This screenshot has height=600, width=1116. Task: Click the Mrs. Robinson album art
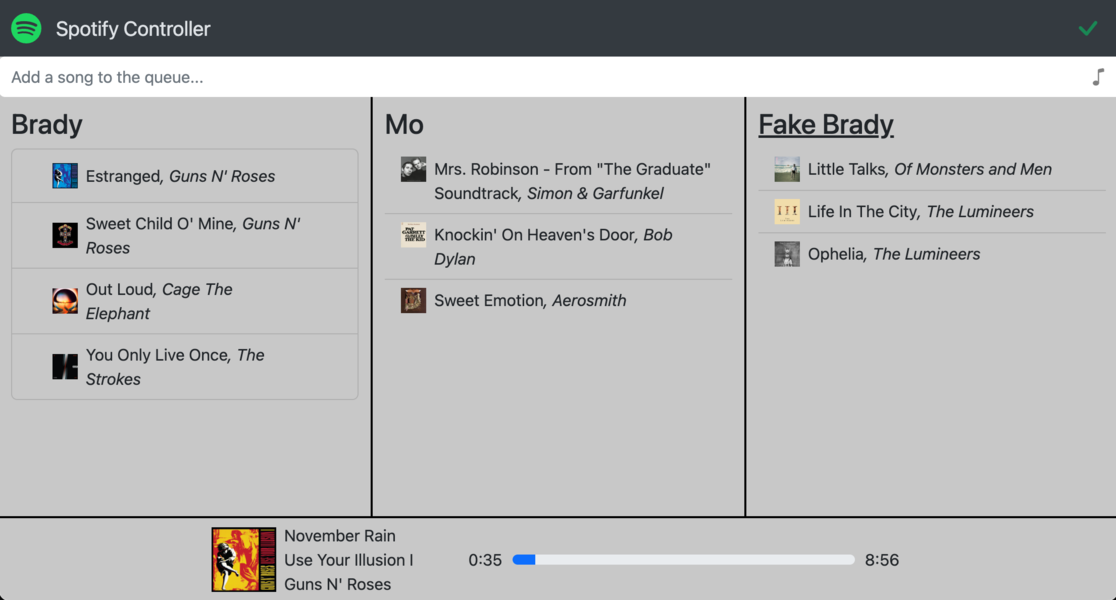(x=413, y=169)
